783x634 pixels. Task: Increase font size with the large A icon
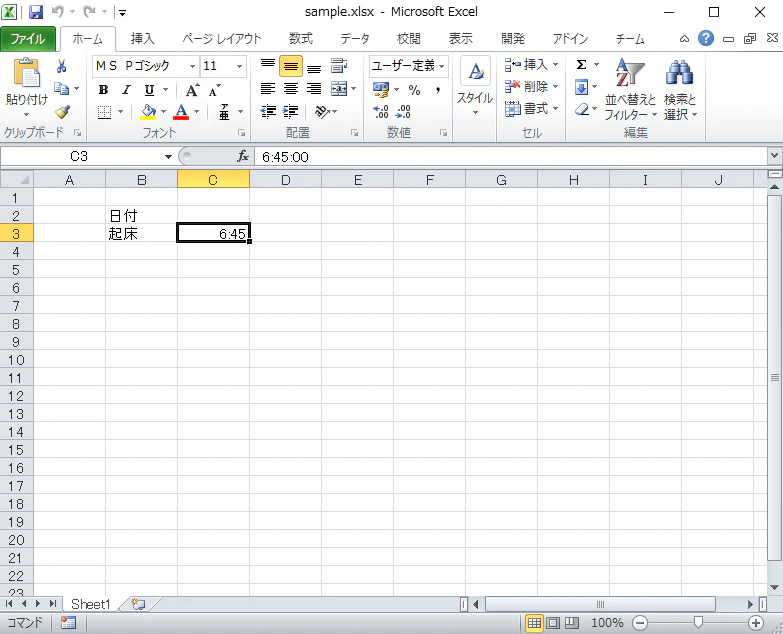192,90
